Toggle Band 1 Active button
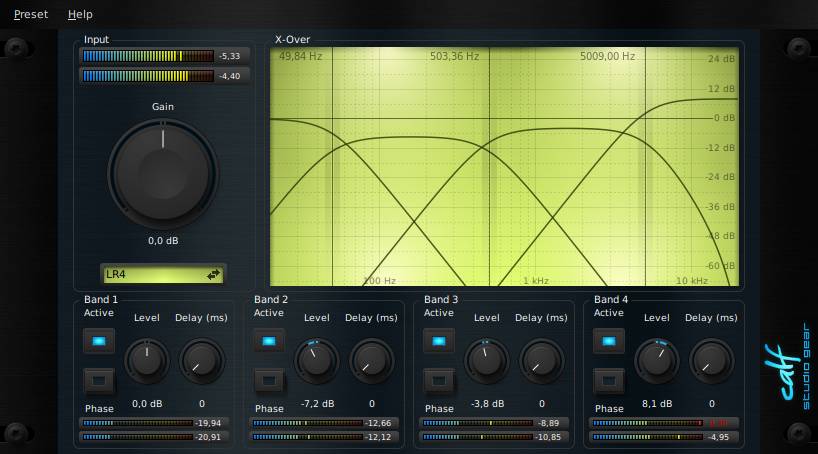This screenshot has width=818, height=454. [x=99, y=341]
